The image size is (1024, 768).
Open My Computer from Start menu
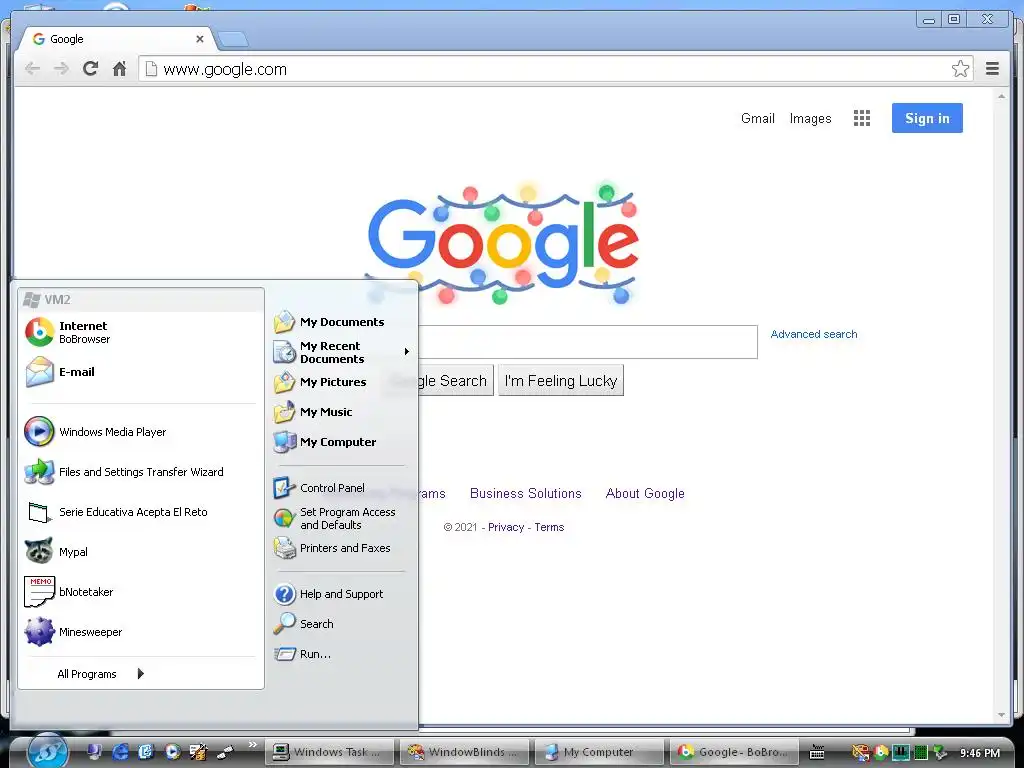343,442
